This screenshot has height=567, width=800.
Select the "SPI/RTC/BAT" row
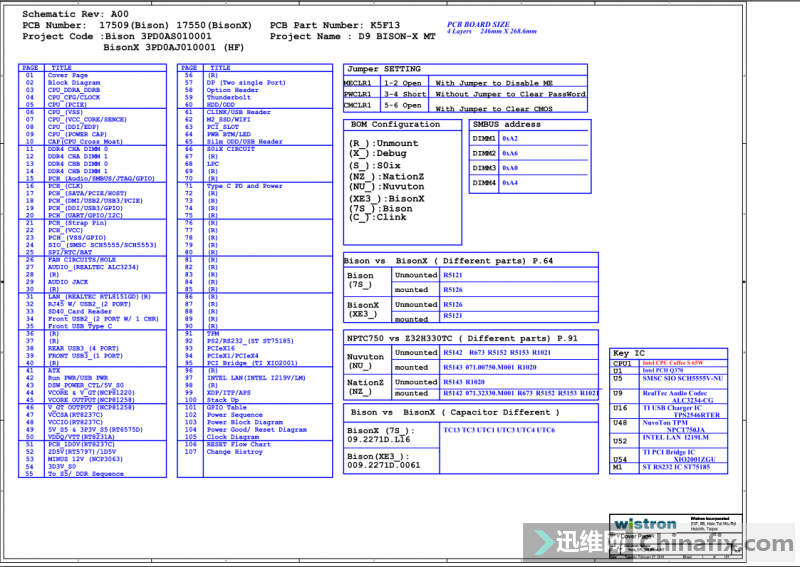tap(70, 252)
